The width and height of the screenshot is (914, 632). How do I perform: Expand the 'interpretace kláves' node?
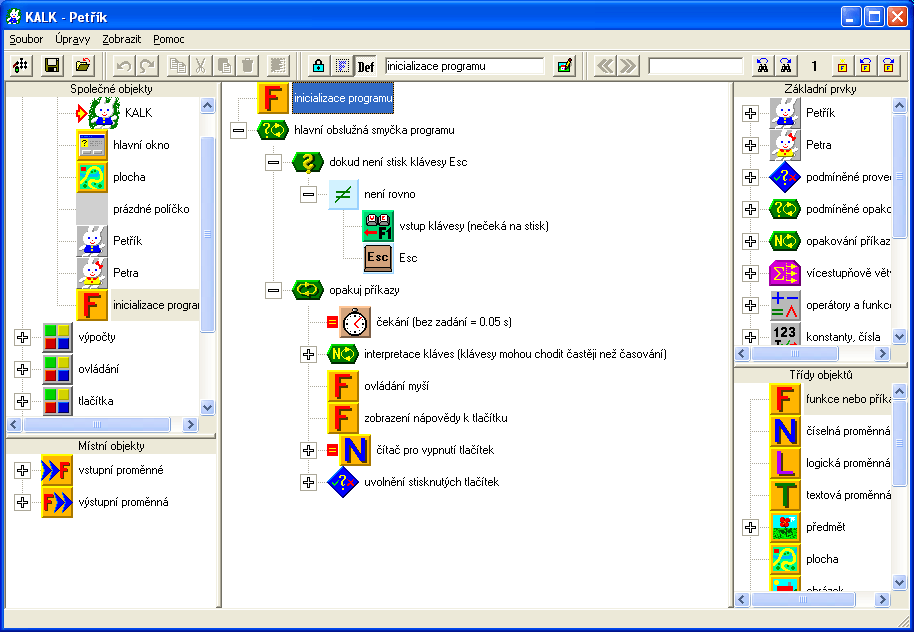point(308,354)
